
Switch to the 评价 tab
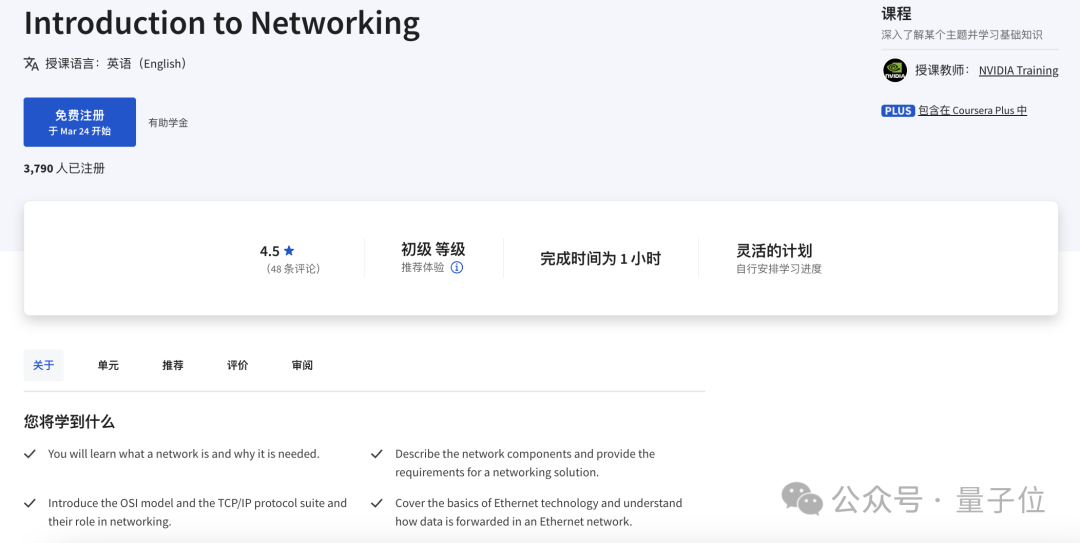pos(238,365)
